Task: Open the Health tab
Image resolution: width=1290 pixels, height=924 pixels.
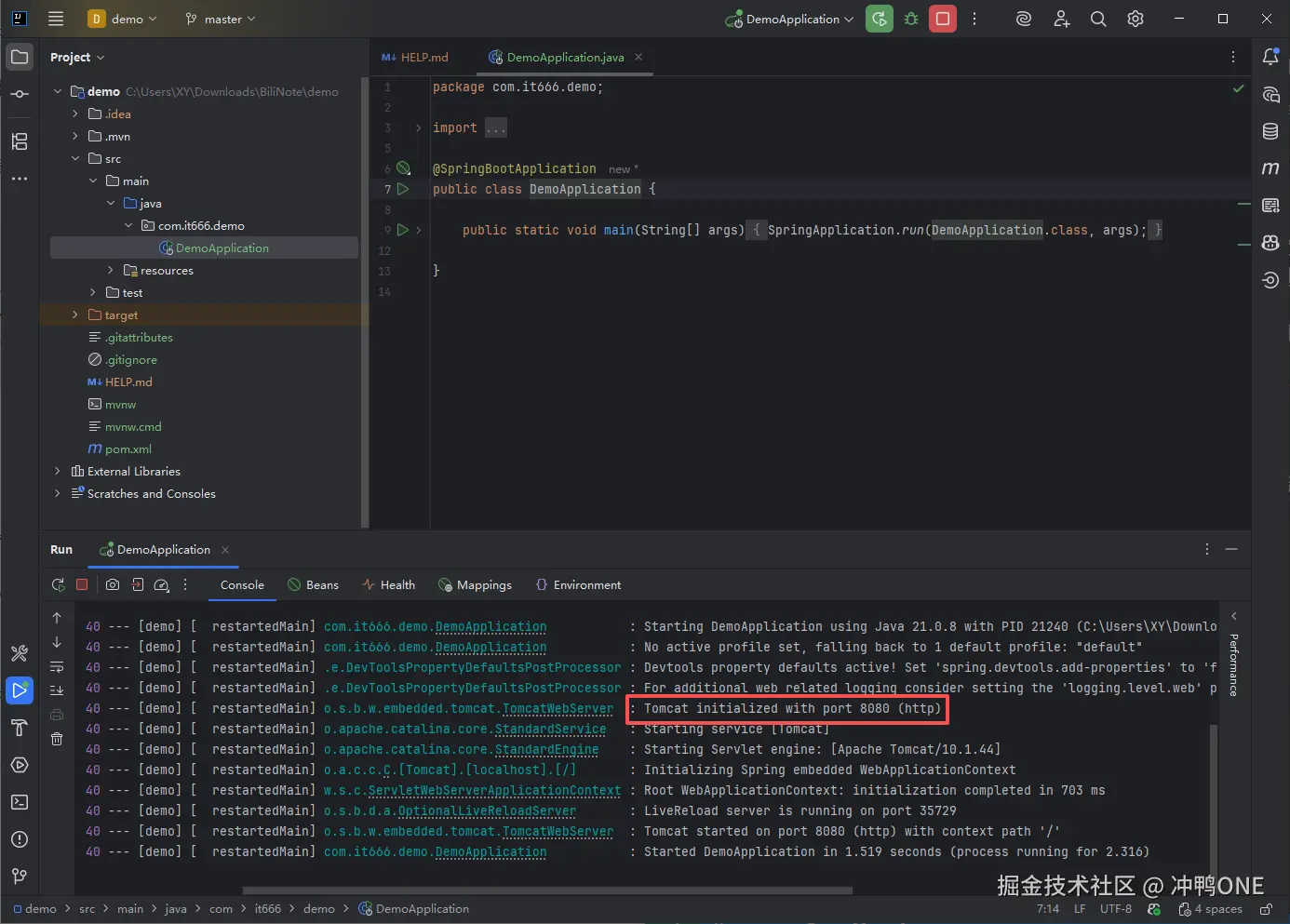Action: pos(388,584)
